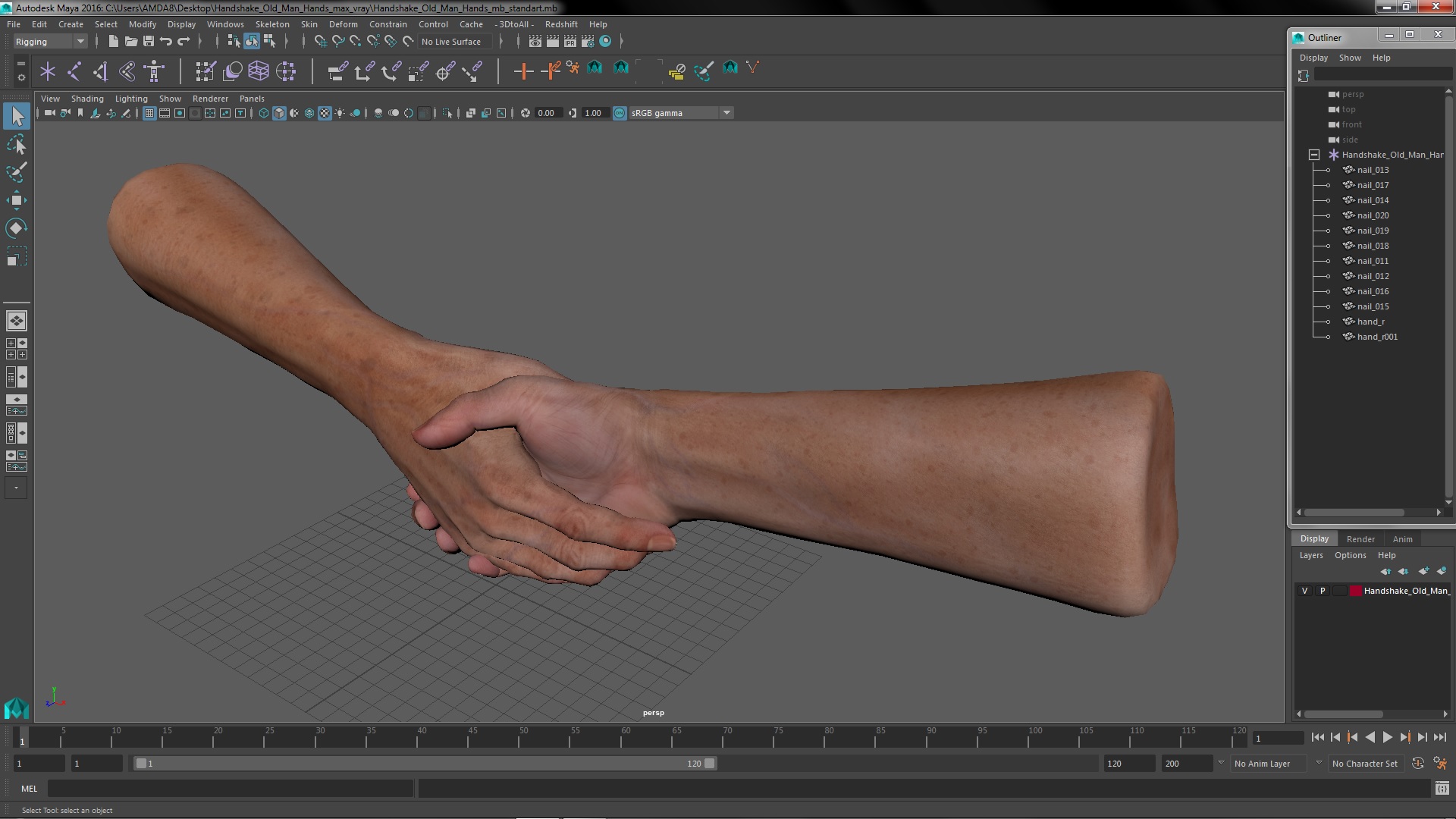Toggle smooth shade all cube icon
The image size is (1456, 819).
click(x=279, y=113)
